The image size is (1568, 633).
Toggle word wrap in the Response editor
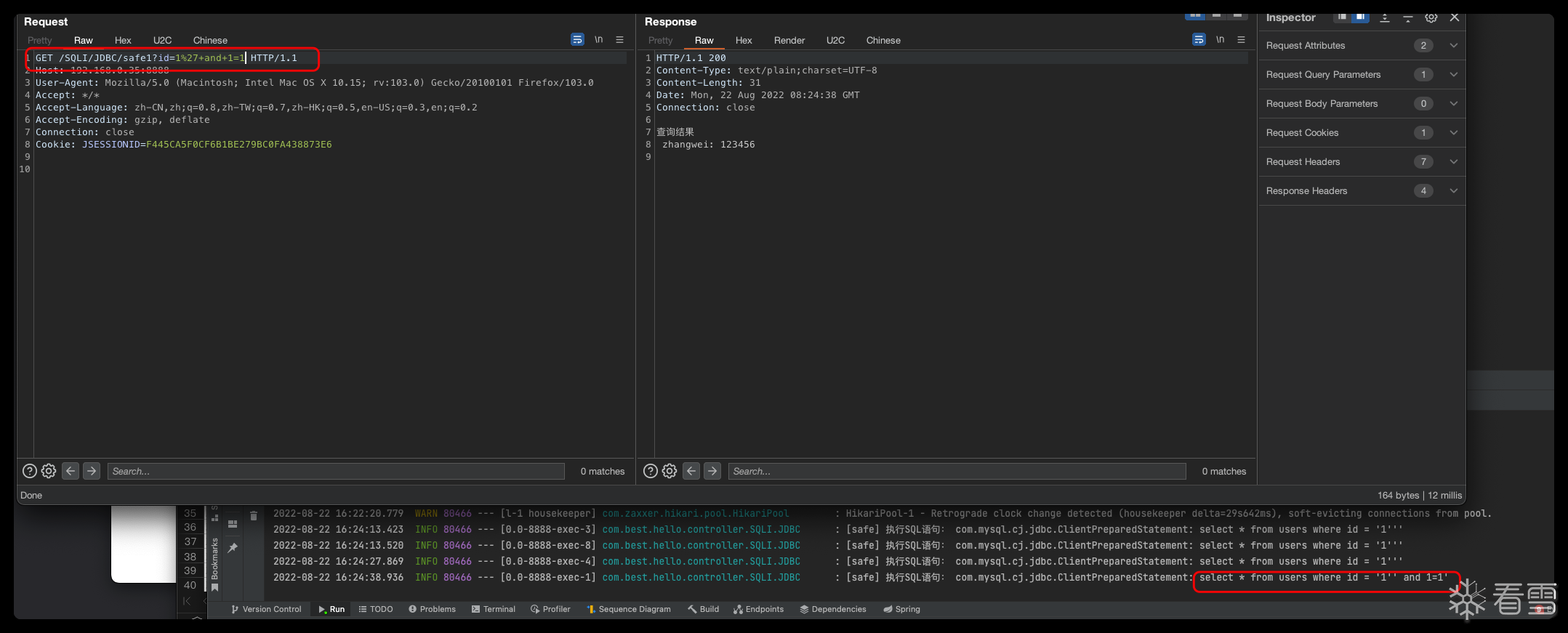1199,40
